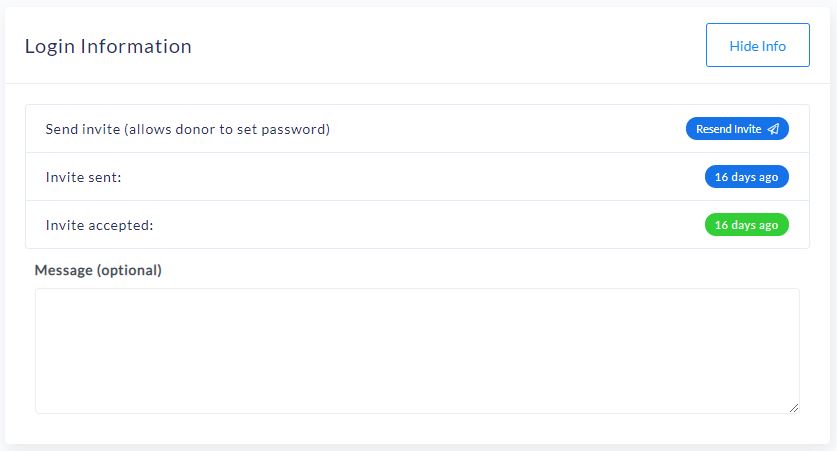Click the word "Information" in the panel title
The image size is (837, 451).
pos(136,46)
